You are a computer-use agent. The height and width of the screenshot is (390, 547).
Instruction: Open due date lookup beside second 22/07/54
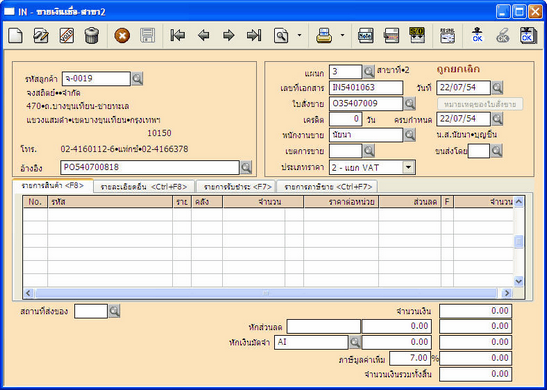pyautogui.click(x=497, y=119)
